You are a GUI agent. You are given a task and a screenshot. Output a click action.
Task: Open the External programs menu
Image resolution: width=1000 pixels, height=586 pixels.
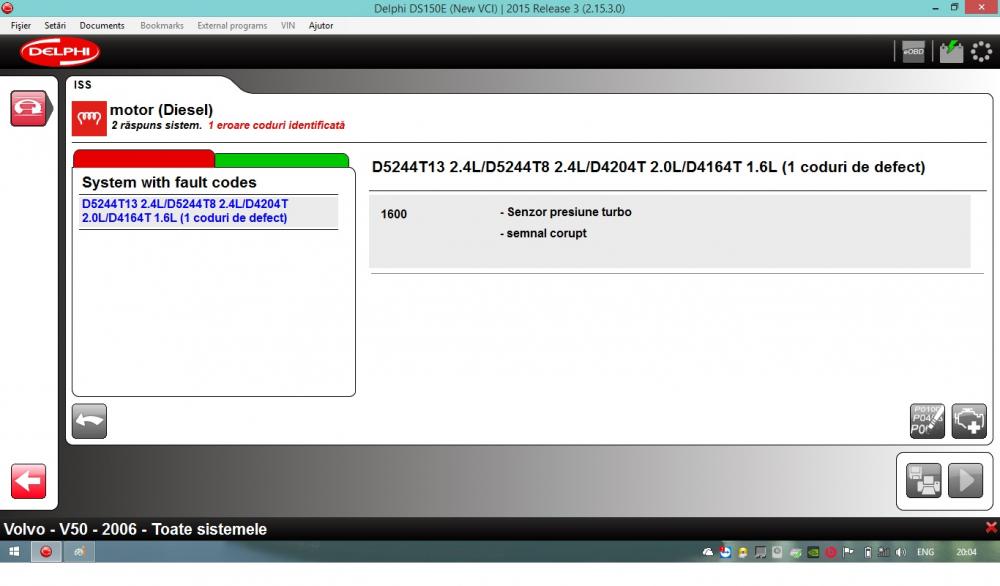(x=232, y=26)
